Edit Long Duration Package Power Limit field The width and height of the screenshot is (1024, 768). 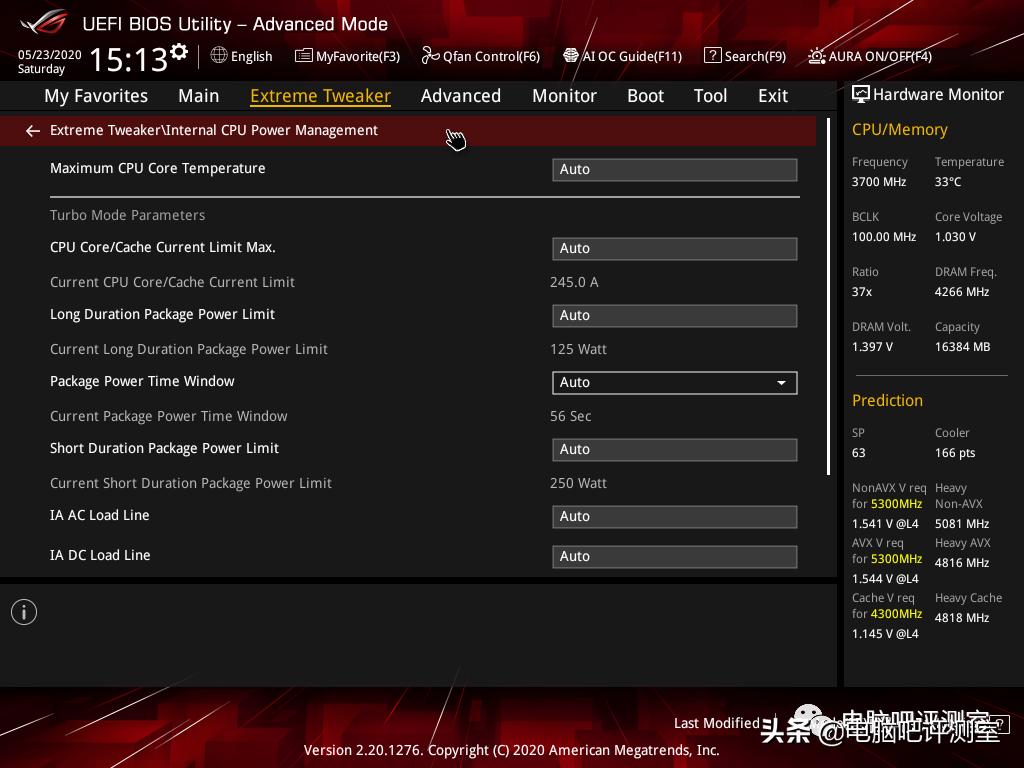675,315
